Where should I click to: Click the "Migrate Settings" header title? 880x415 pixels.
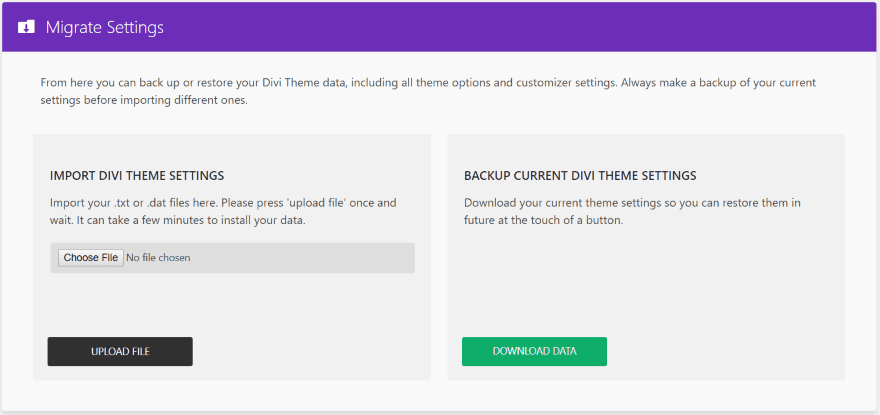(x=104, y=27)
